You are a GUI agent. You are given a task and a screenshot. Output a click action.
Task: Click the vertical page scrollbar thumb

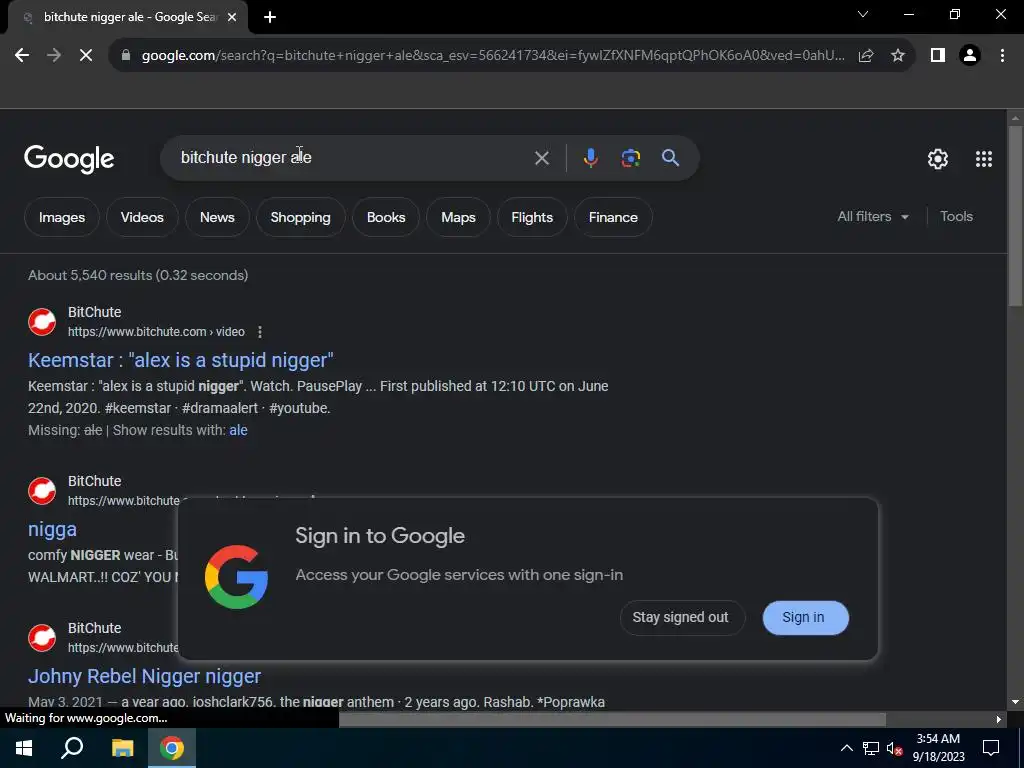coord(1015,216)
